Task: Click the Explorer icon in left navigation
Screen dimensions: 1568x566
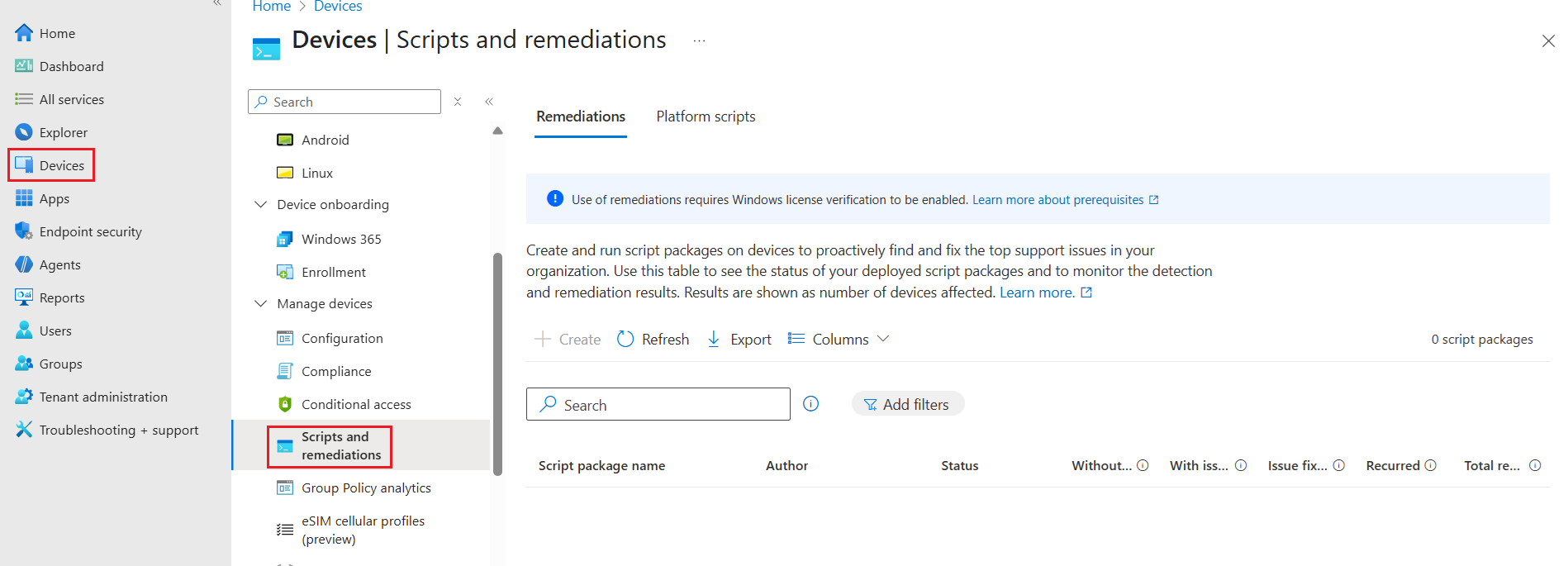Action: point(24,132)
